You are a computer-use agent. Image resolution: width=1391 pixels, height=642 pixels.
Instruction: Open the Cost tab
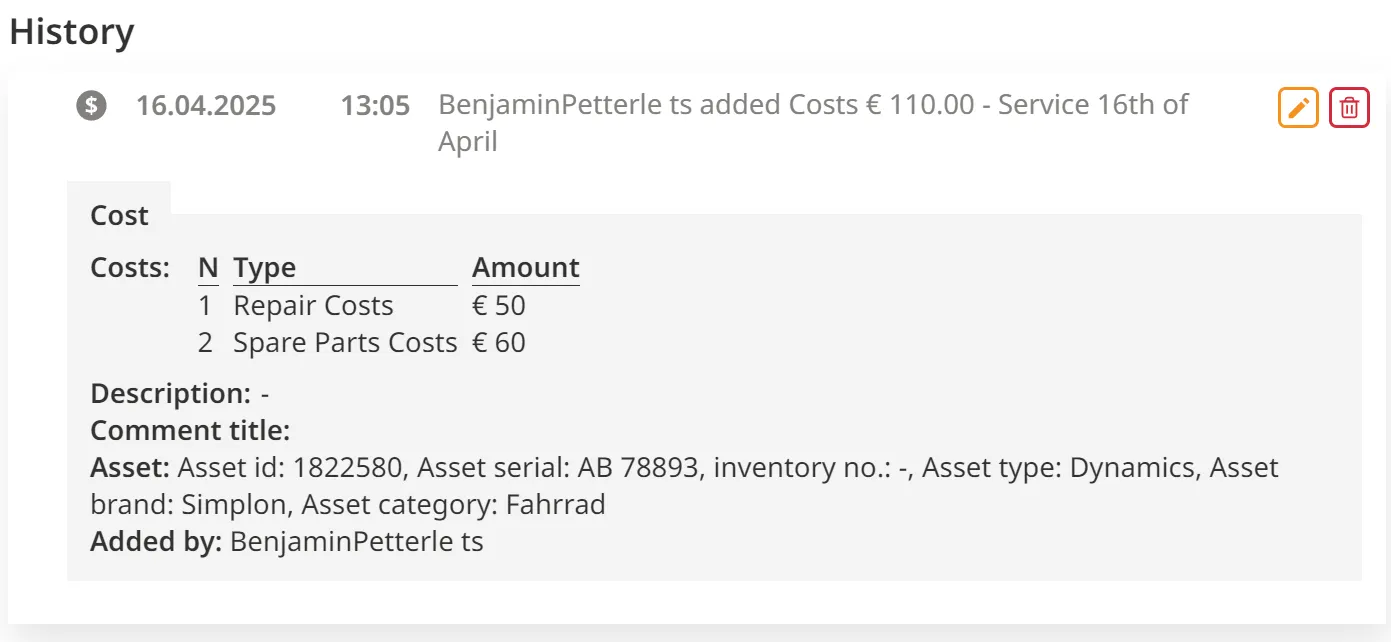[x=119, y=215]
